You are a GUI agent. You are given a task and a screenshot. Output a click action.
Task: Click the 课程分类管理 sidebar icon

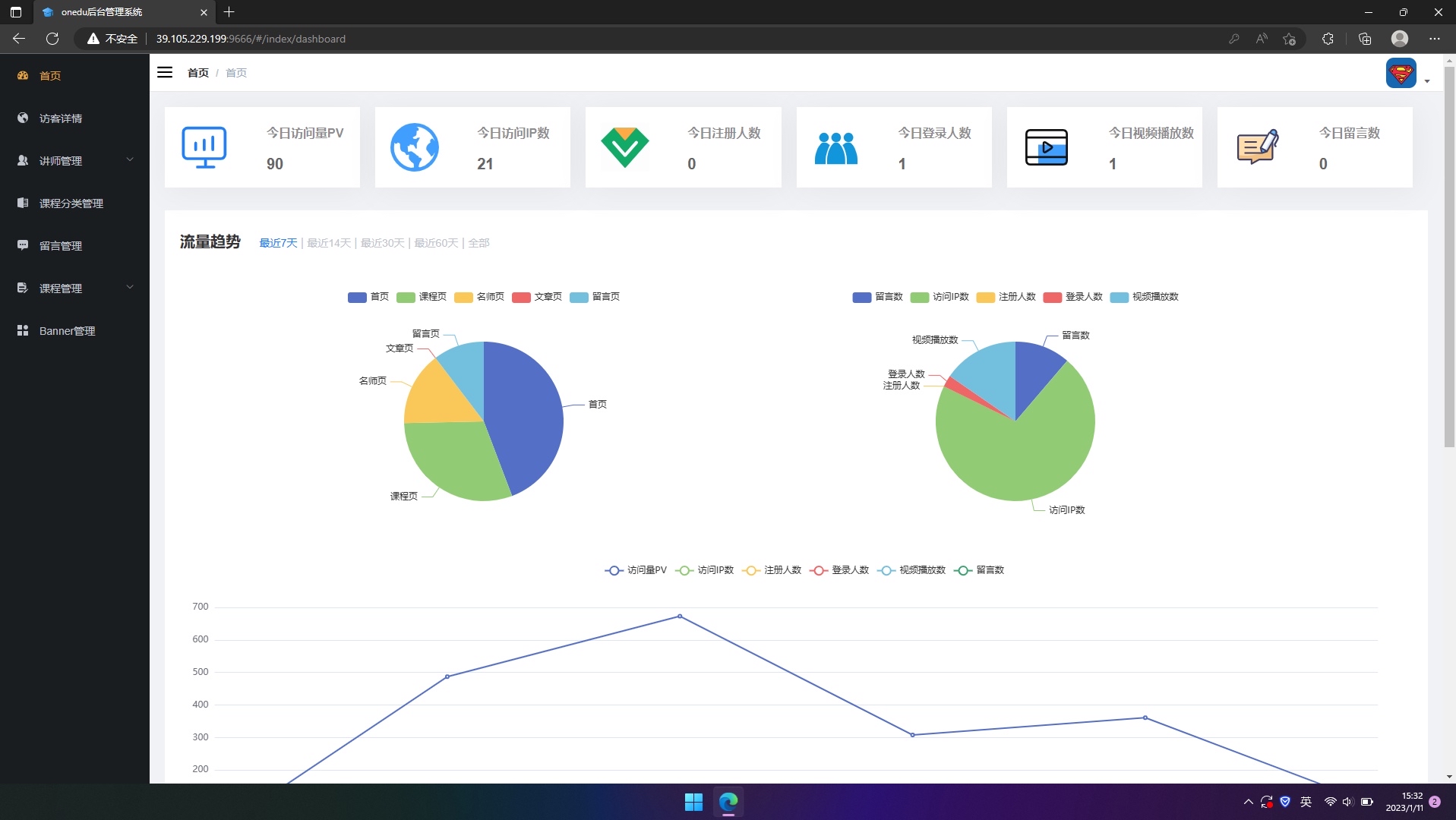click(23, 203)
